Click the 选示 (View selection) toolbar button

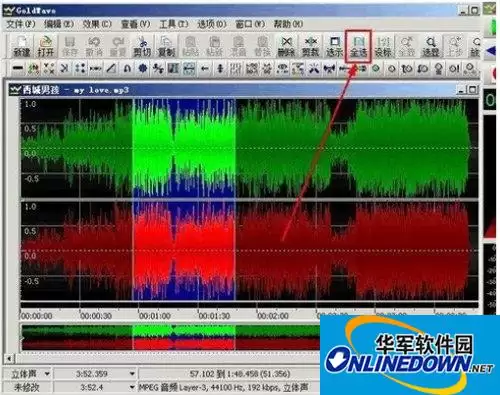coord(334,46)
